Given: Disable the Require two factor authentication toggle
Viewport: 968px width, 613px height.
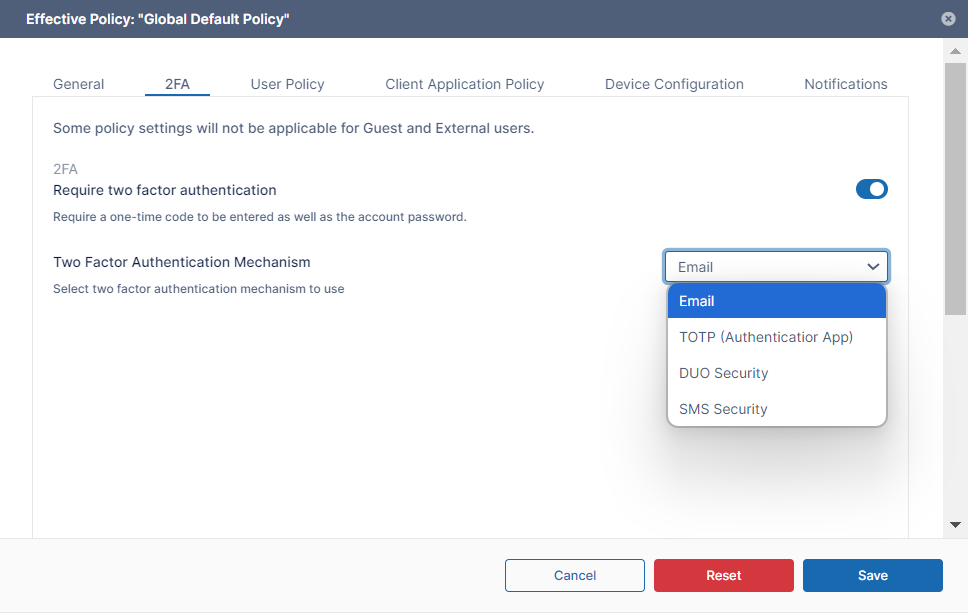Looking at the screenshot, I should coord(871,189).
